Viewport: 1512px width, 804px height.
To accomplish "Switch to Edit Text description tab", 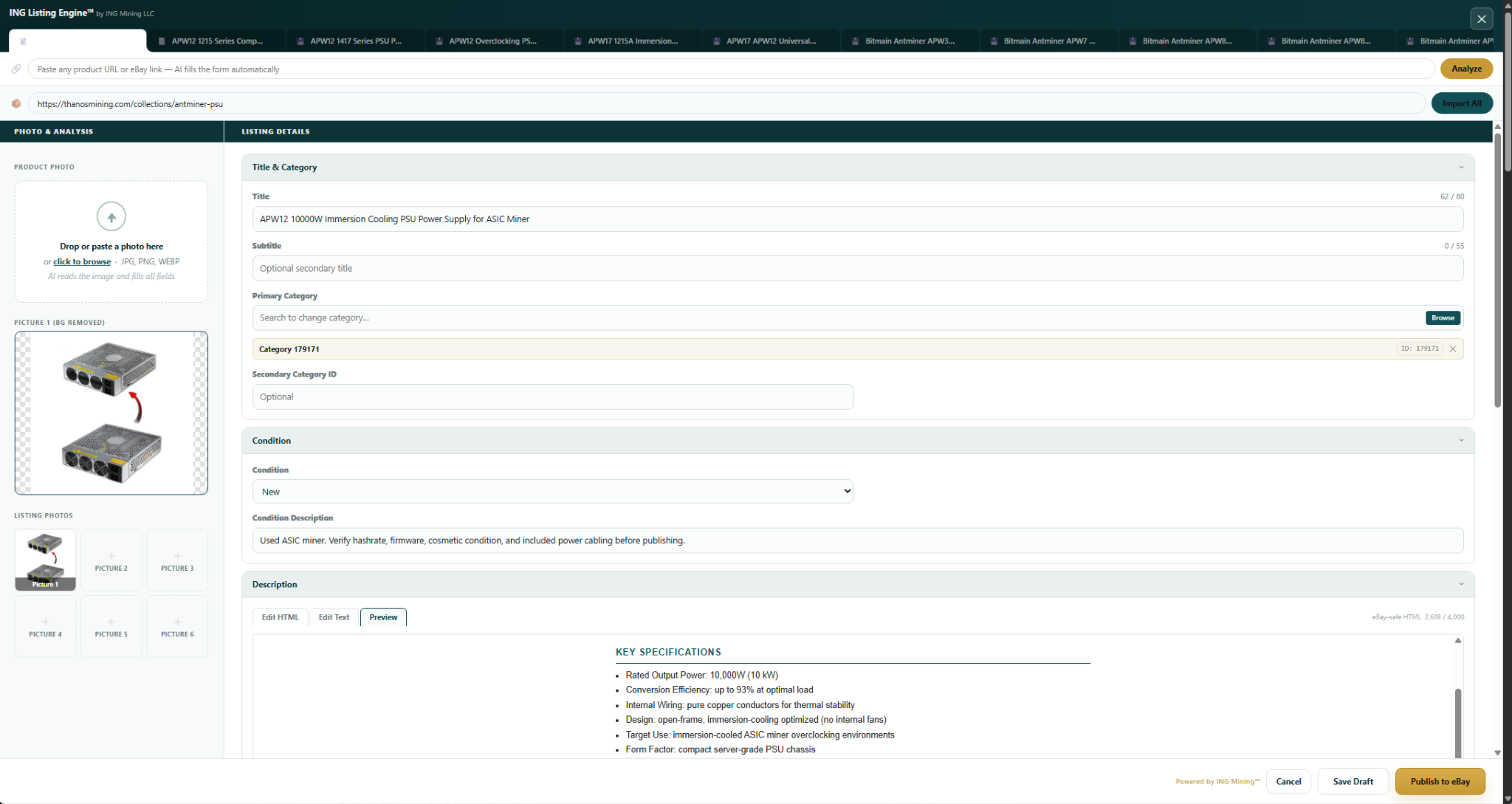I will tap(334, 617).
